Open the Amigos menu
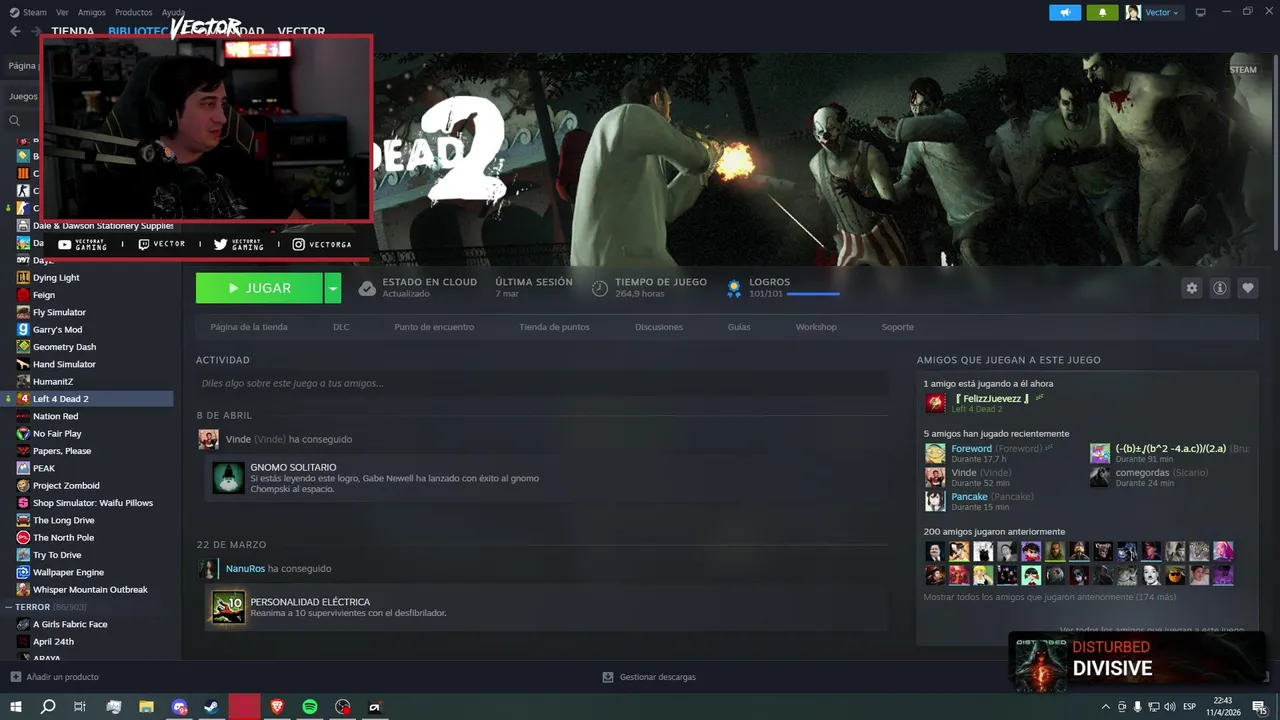The width and height of the screenshot is (1280, 720). [x=92, y=12]
